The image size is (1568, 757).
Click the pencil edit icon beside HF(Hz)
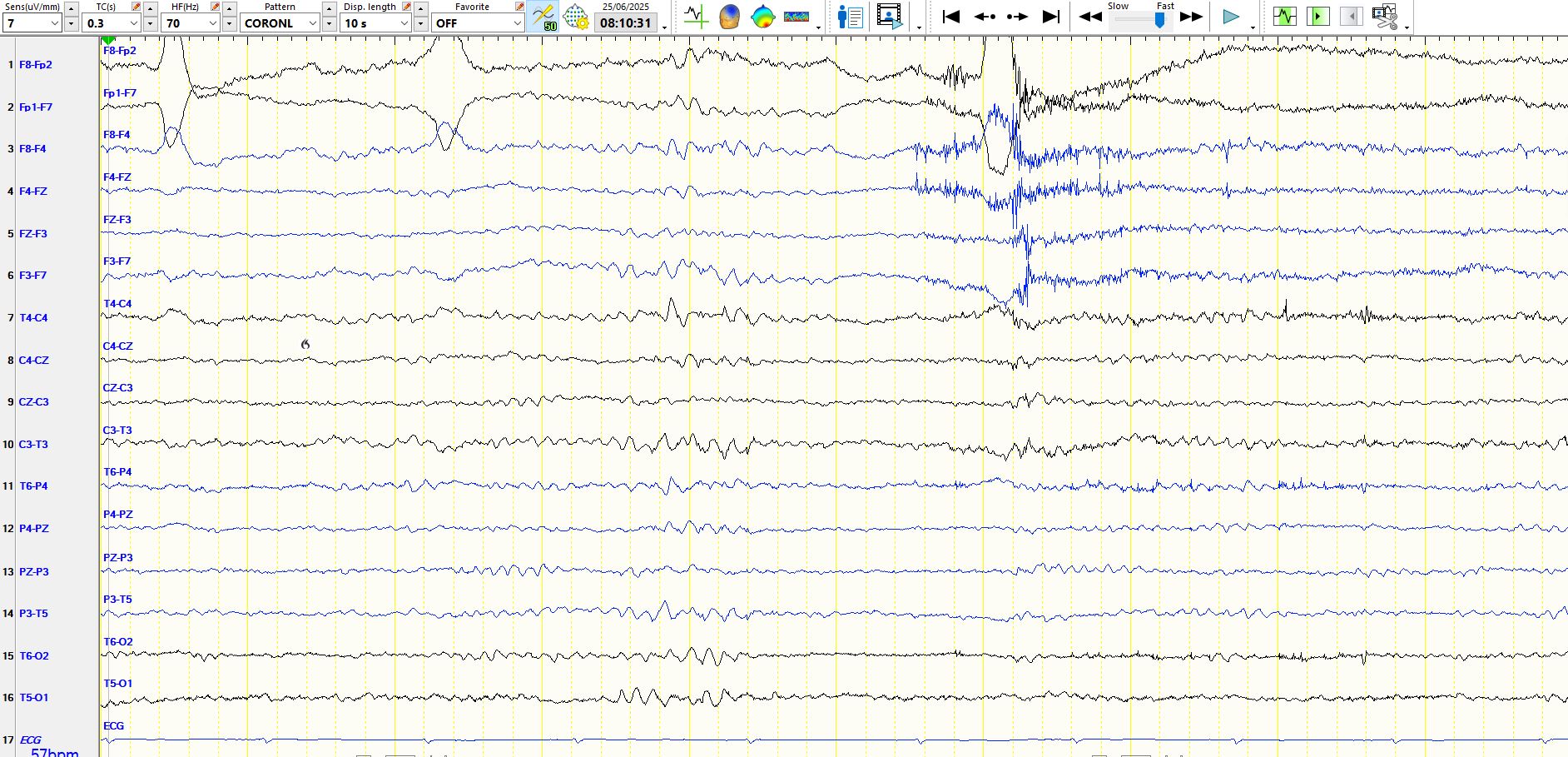(216, 7)
